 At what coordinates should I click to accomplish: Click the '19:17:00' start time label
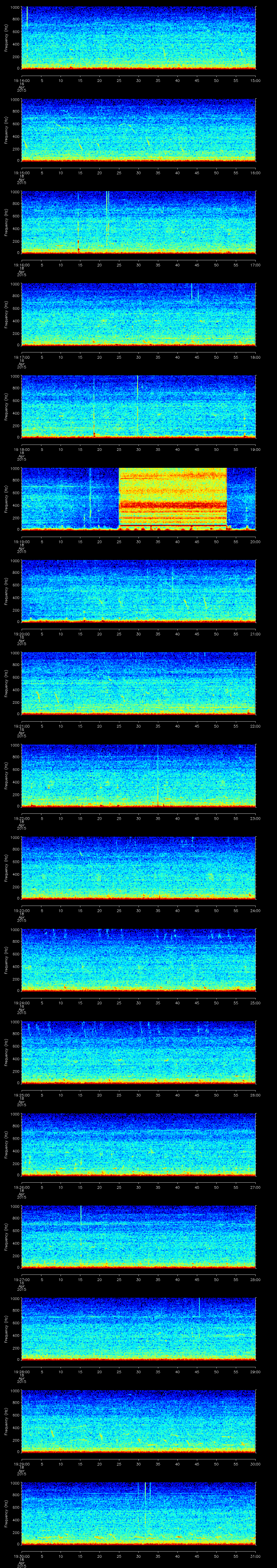[21, 357]
